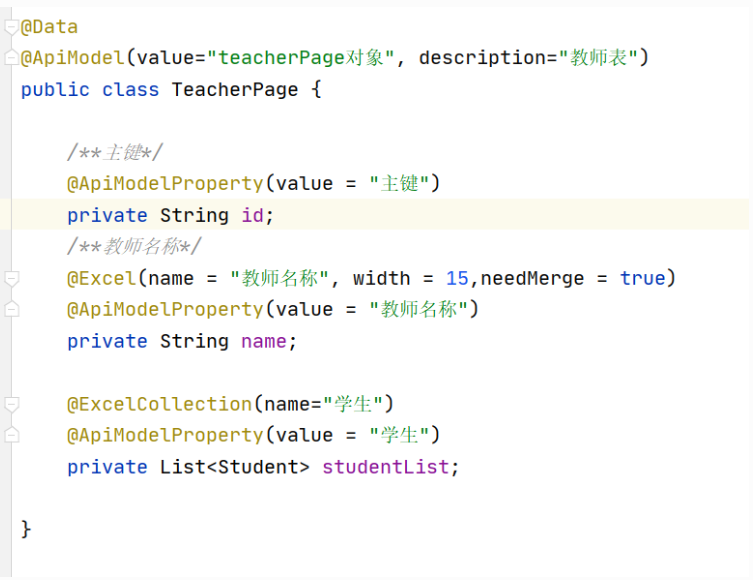
Task: Click the @ApiModel annotation name
Action: [73, 58]
